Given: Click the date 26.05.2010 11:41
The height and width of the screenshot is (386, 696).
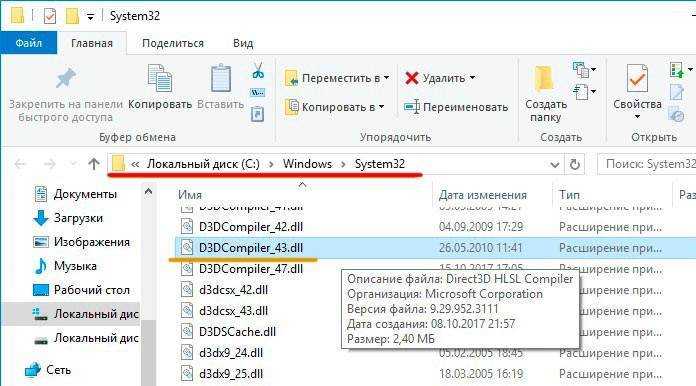Looking at the screenshot, I should click(x=481, y=248).
